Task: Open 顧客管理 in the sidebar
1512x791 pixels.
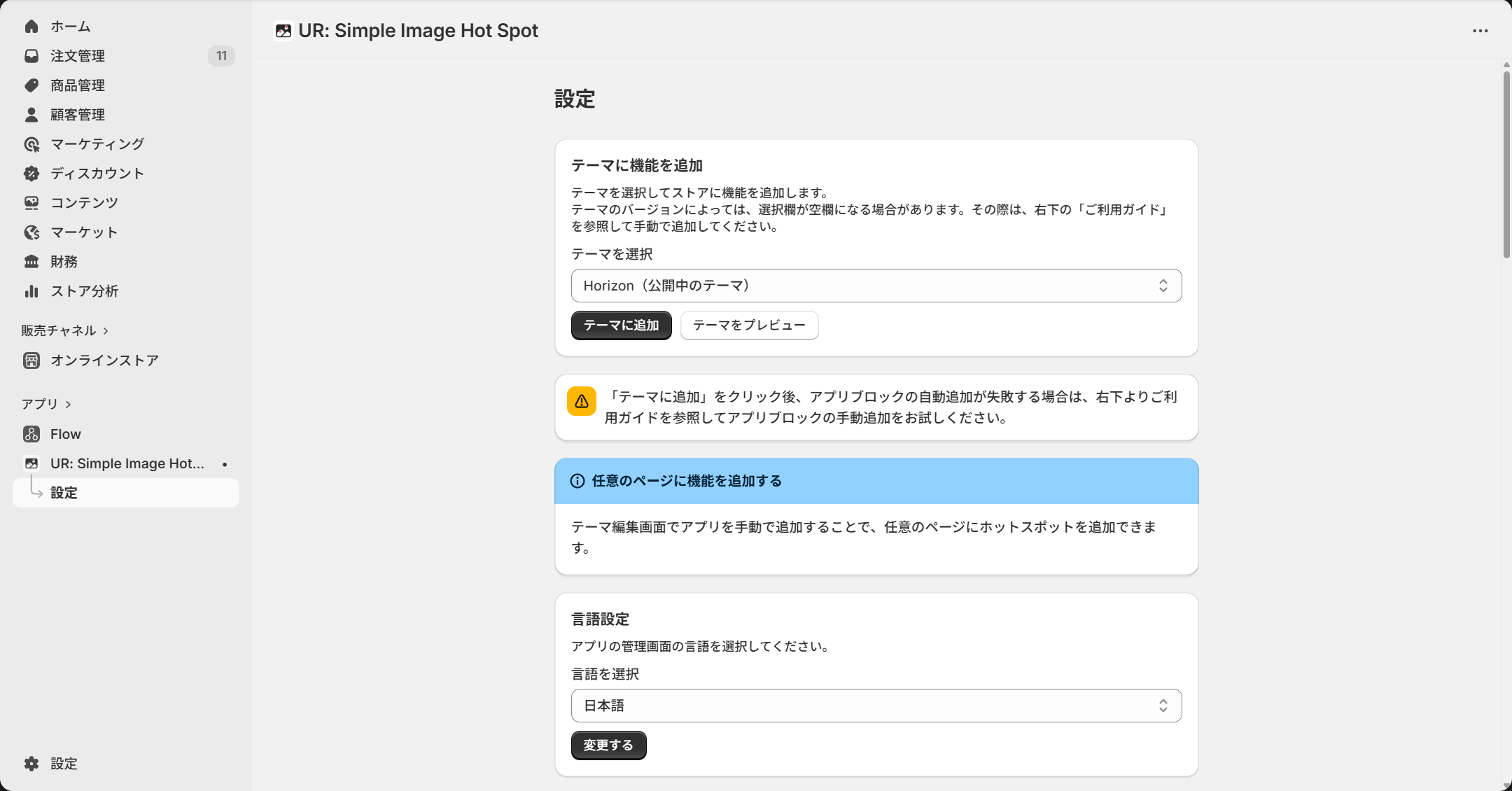Action: pos(77,114)
